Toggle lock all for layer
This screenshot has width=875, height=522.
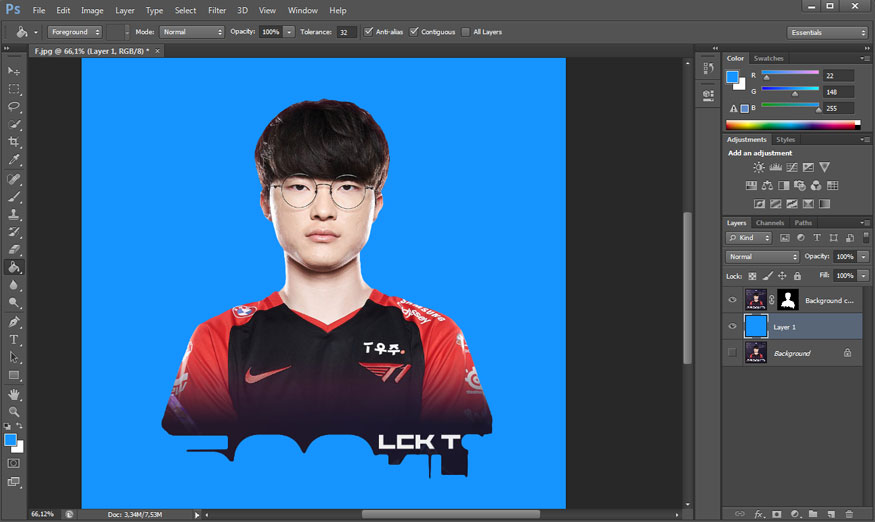click(x=797, y=276)
